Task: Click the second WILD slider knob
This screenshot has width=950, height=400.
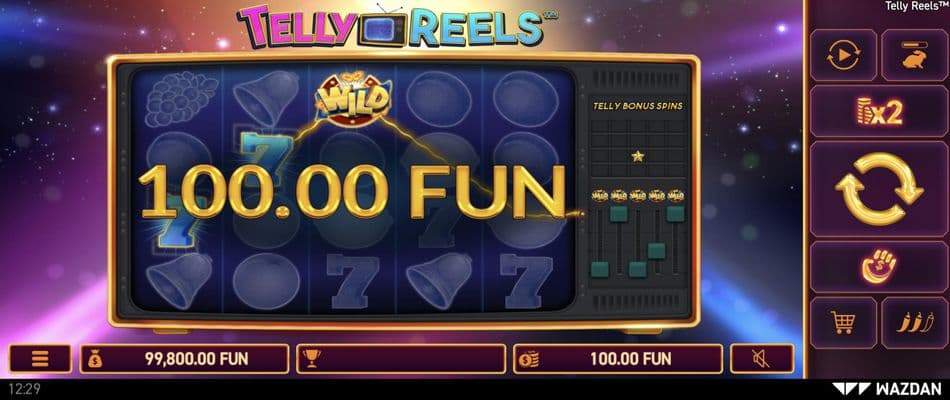Action: [x=619, y=213]
